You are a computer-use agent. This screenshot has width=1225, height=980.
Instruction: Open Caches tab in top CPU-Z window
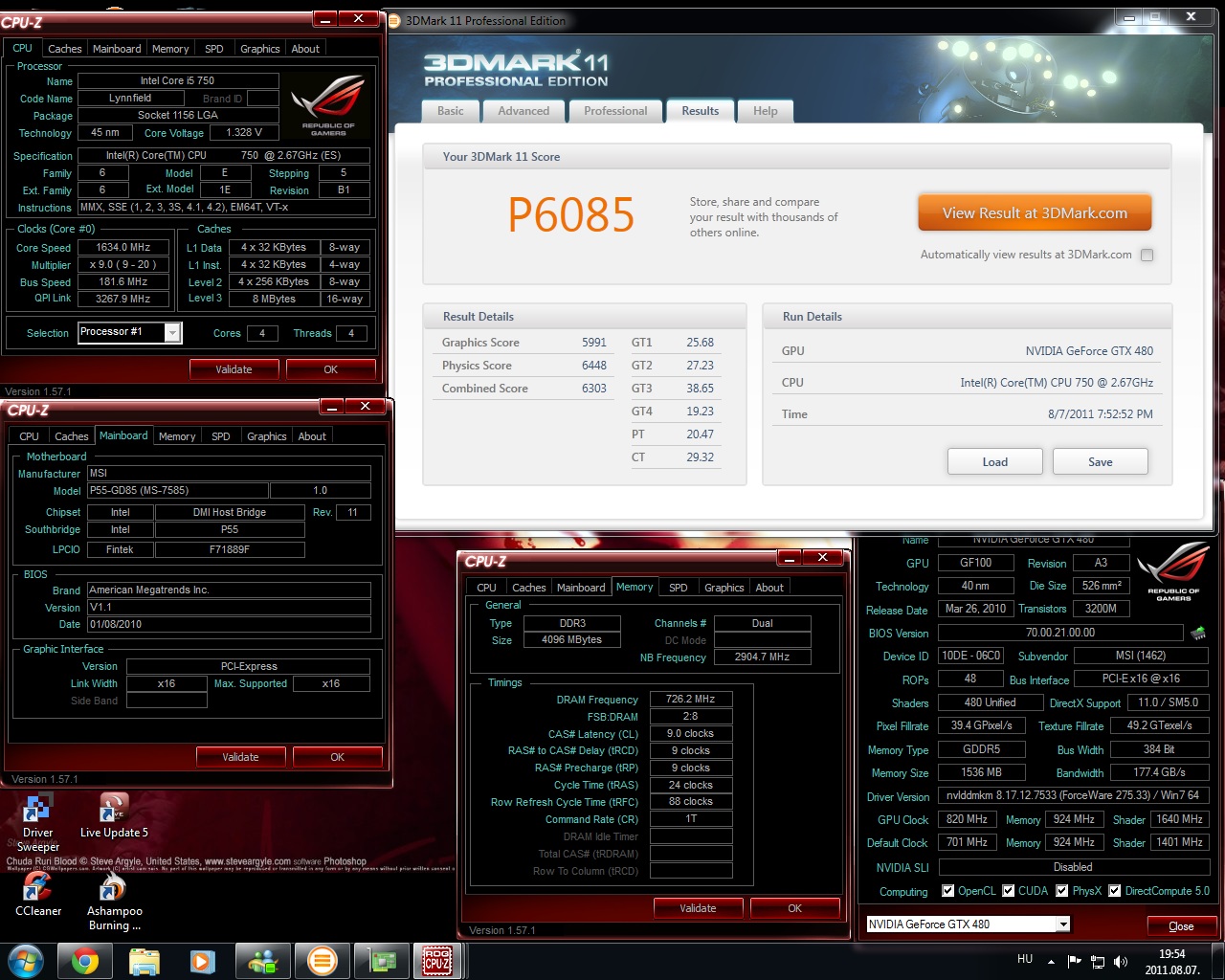(65, 49)
